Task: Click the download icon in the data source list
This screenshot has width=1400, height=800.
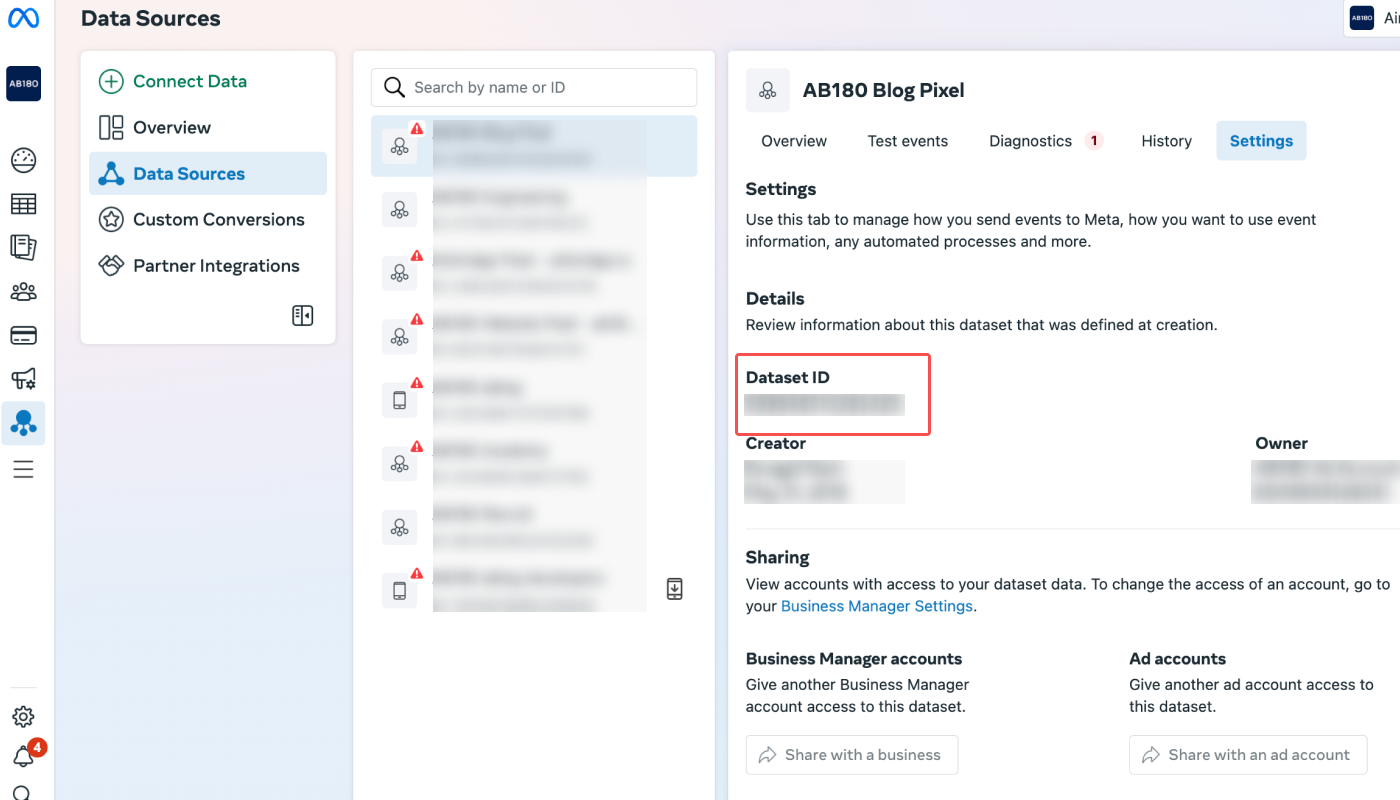Action: [675, 589]
